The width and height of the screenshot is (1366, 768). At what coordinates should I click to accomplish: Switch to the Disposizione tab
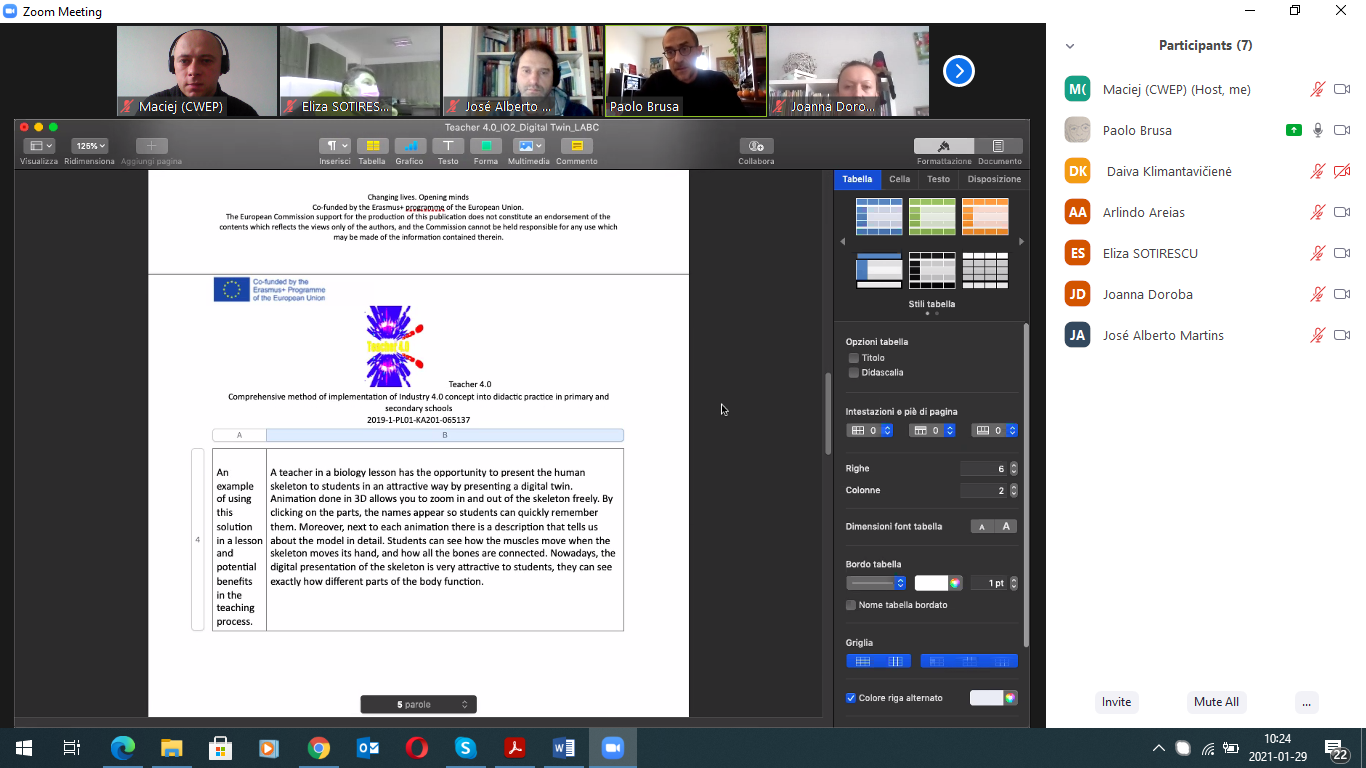pyautogui.click(x=993, y=179)
